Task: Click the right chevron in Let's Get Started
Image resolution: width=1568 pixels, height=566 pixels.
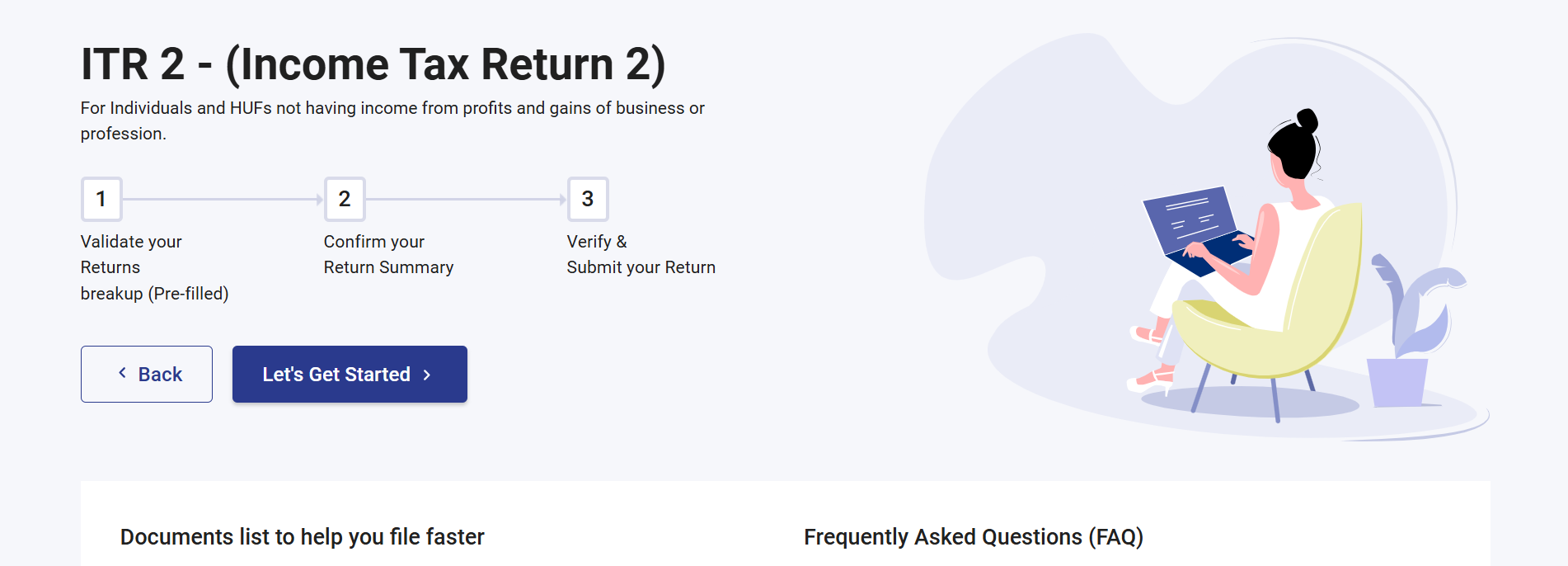Action: [427, 375]
